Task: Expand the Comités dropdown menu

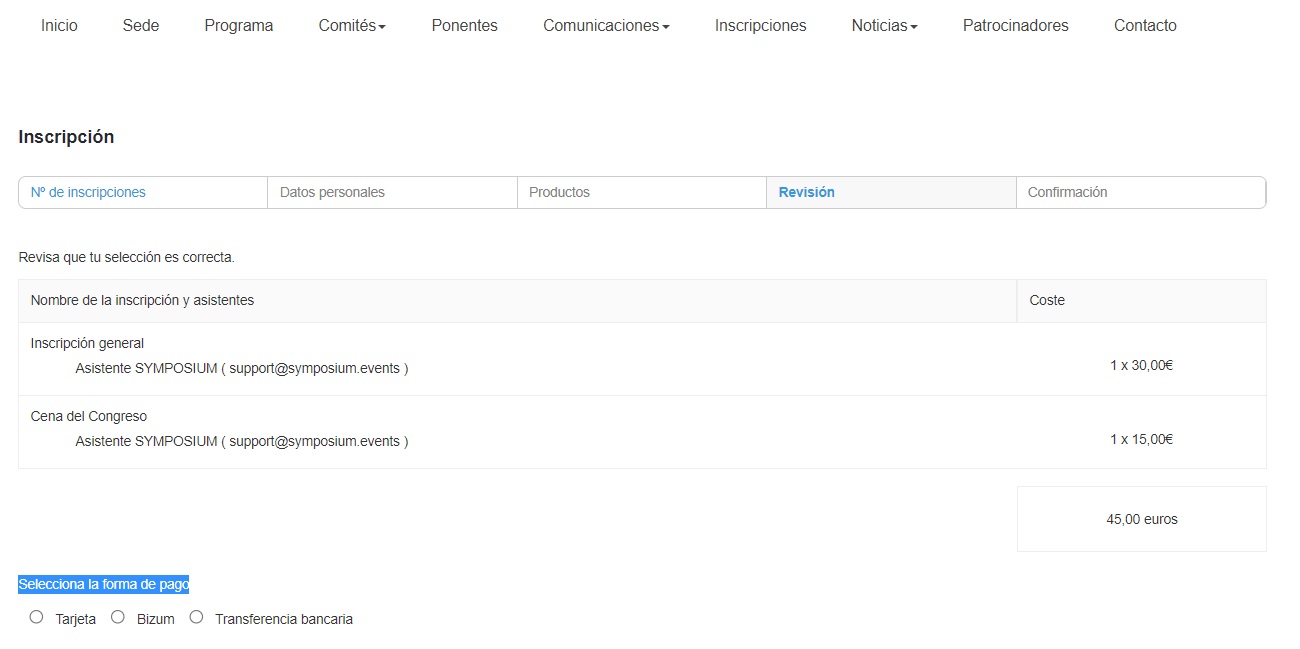Action: pos(352,26)
